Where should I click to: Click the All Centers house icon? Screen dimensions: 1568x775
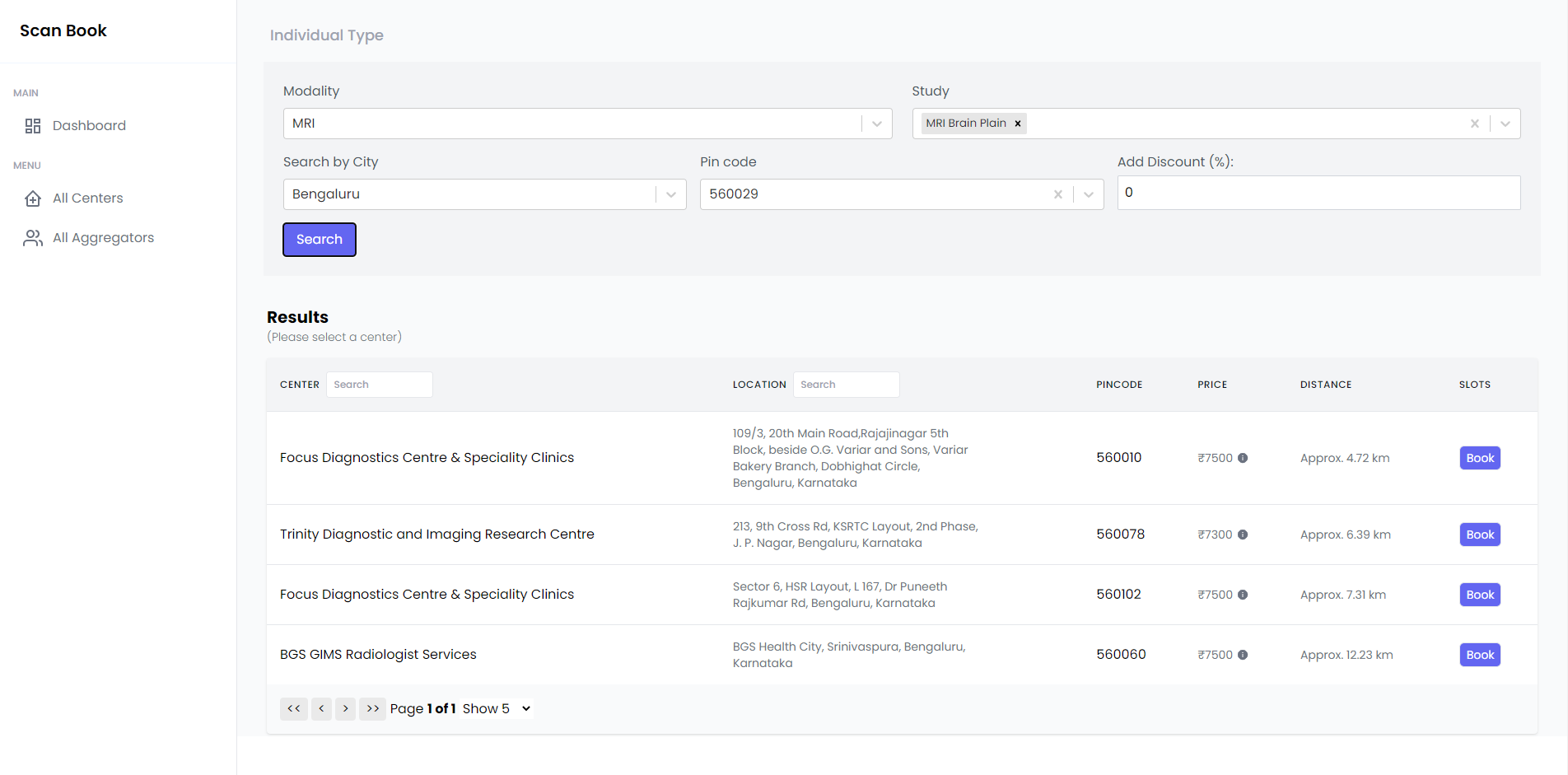point(33,198)
